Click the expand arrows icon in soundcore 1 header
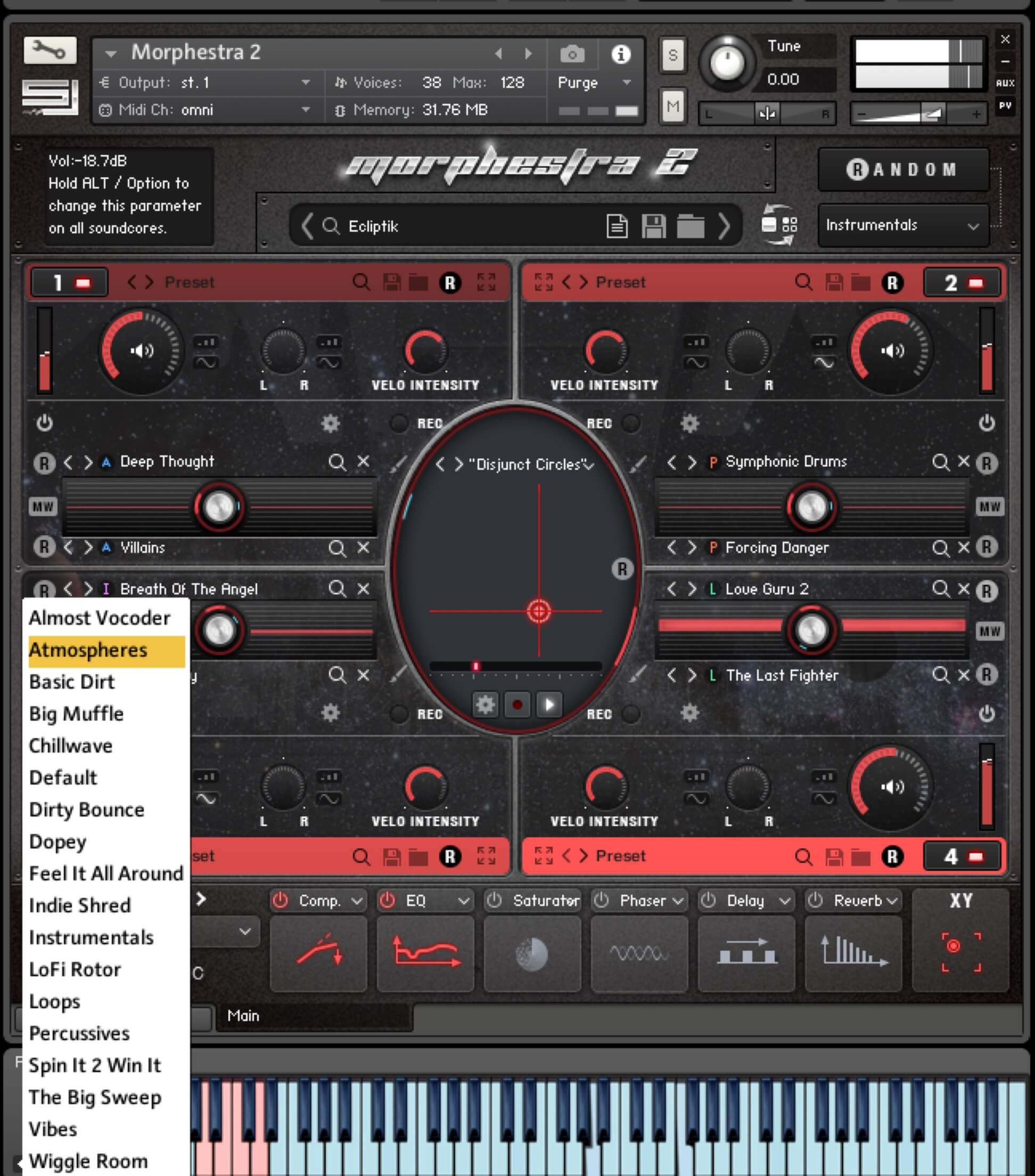1035x1176 pixels. tap(486, 282)
